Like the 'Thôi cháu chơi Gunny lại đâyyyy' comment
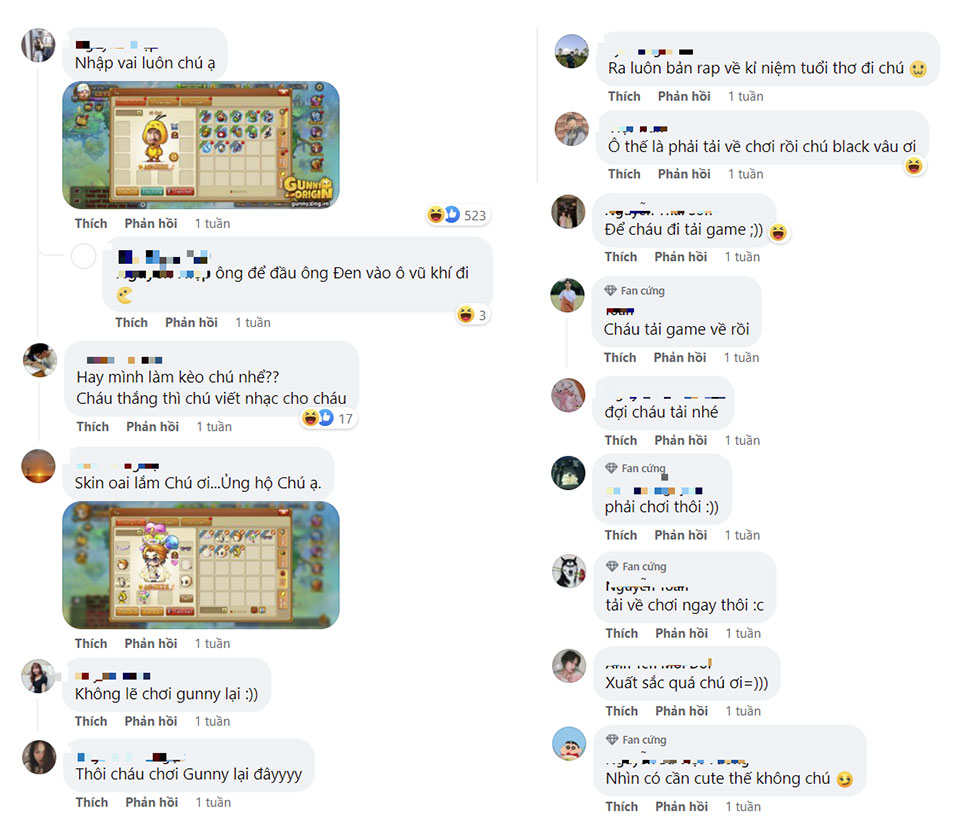The image size is (960, 829). 92,802
